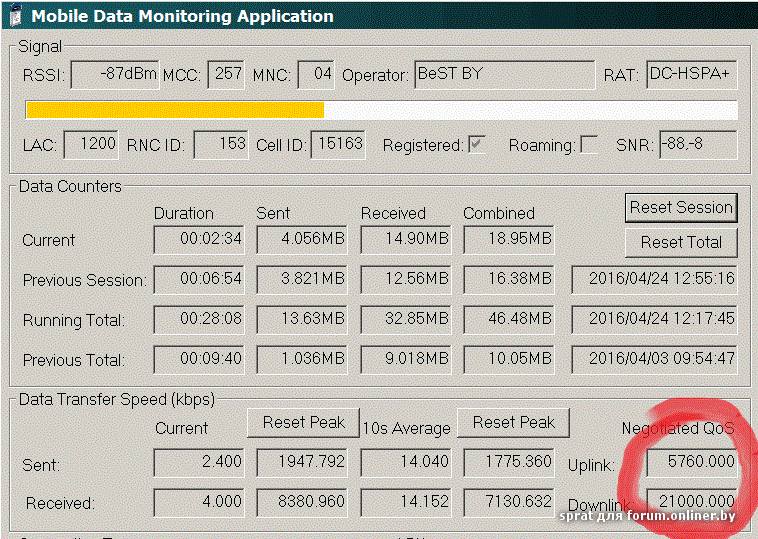Select Previous Session timestamp field
Viewport: 758px width, 539px height.
pyautogui.click(x=654, y=279)
